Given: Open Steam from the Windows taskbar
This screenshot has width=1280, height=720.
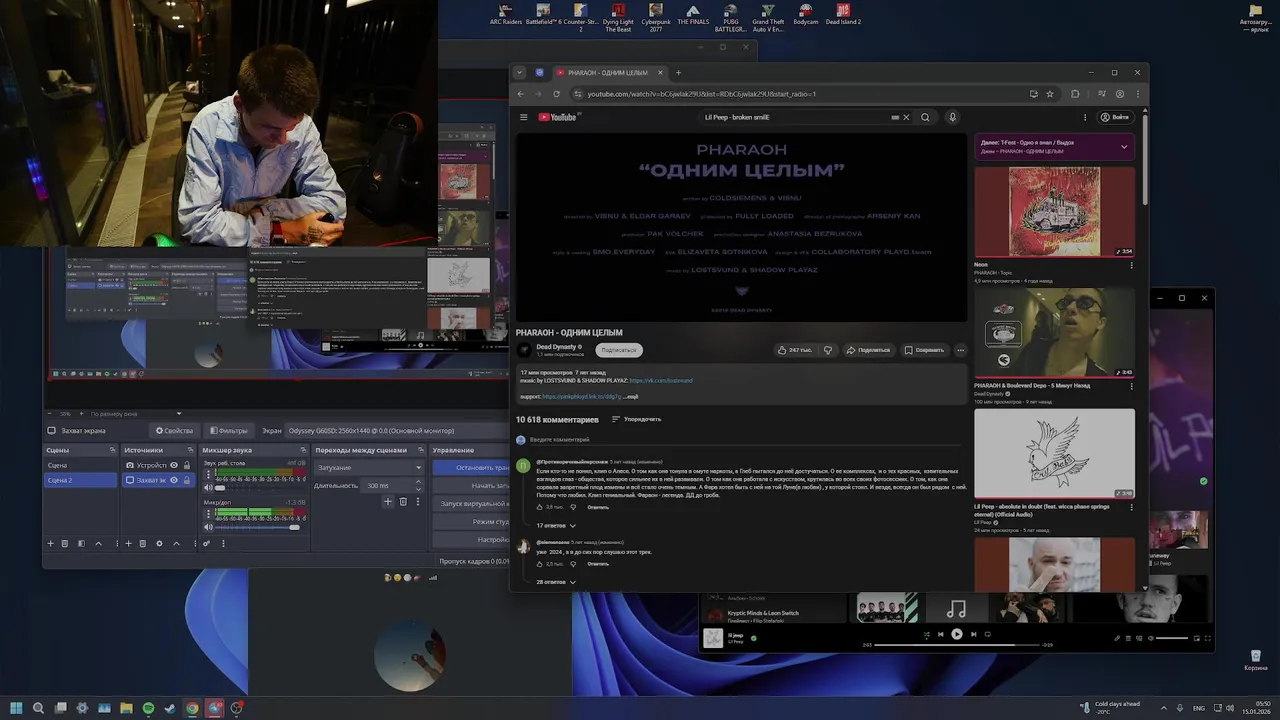Looking at the screenshot, I should click(x=170, y=708).
